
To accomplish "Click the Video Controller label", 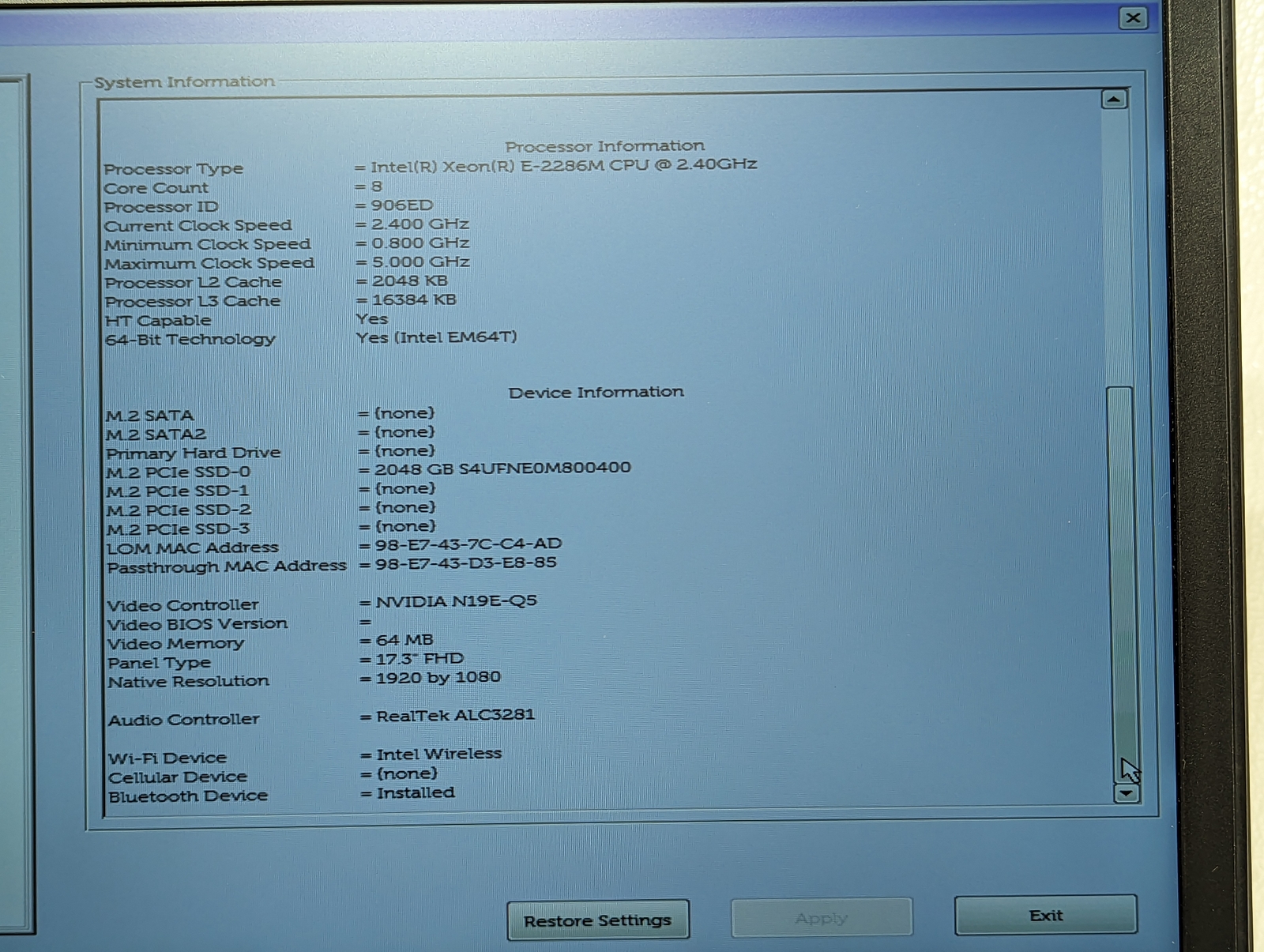I will (x=183, y=605).
